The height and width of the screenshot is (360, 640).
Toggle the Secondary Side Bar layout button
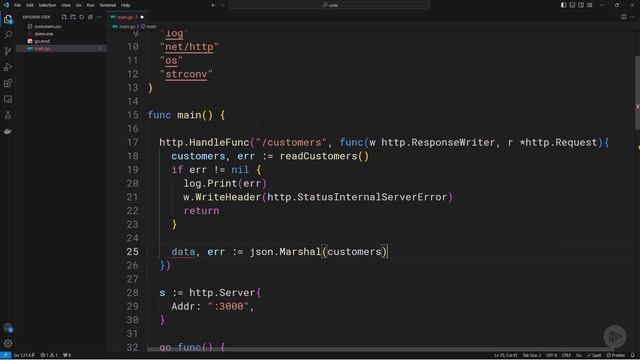pyautogui.click(x=581, y=5)
